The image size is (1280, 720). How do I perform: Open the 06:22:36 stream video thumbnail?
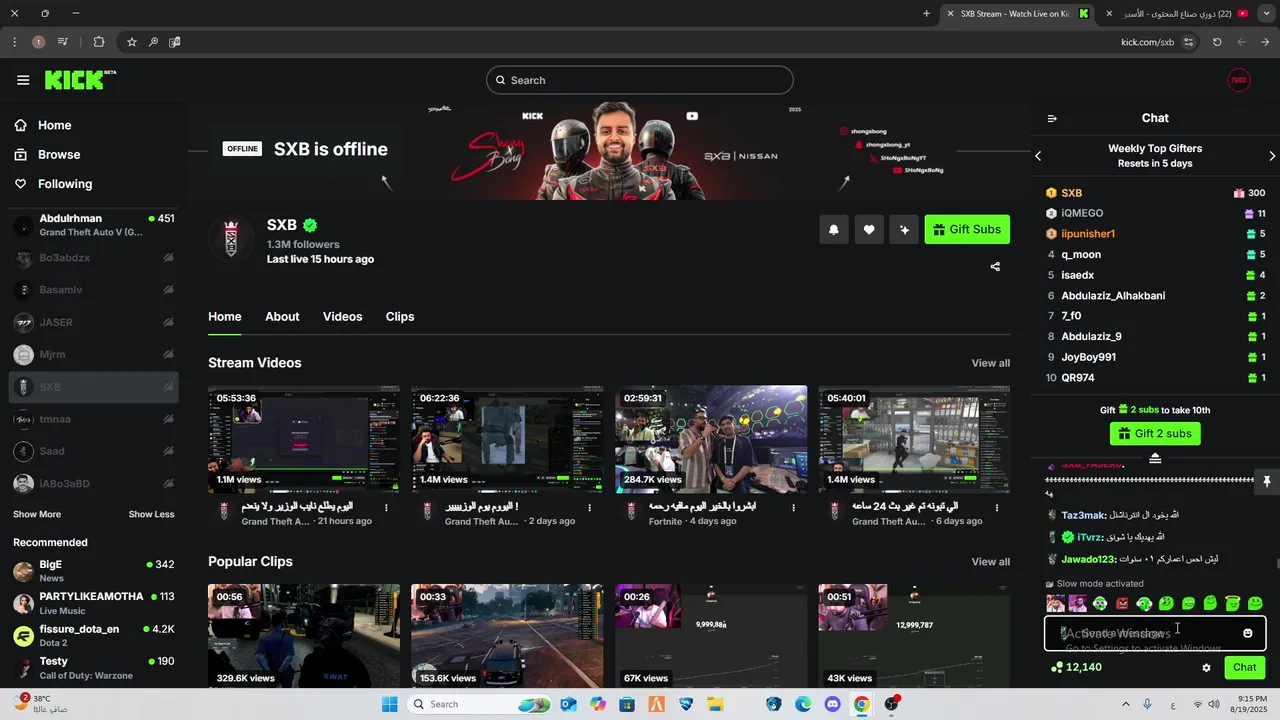tap(507, 439)
